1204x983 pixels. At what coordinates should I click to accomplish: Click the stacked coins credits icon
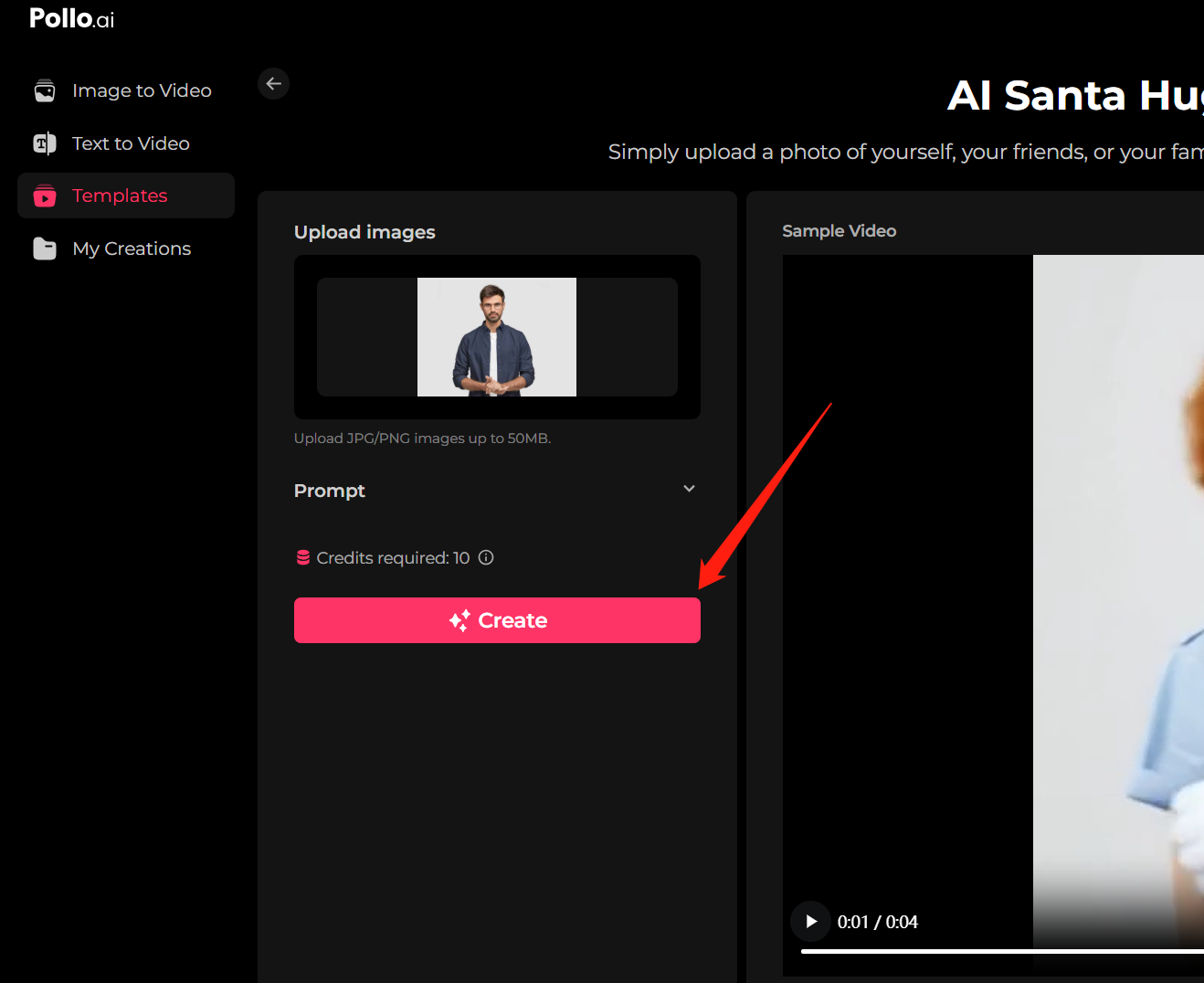click(x=303, y=557)
